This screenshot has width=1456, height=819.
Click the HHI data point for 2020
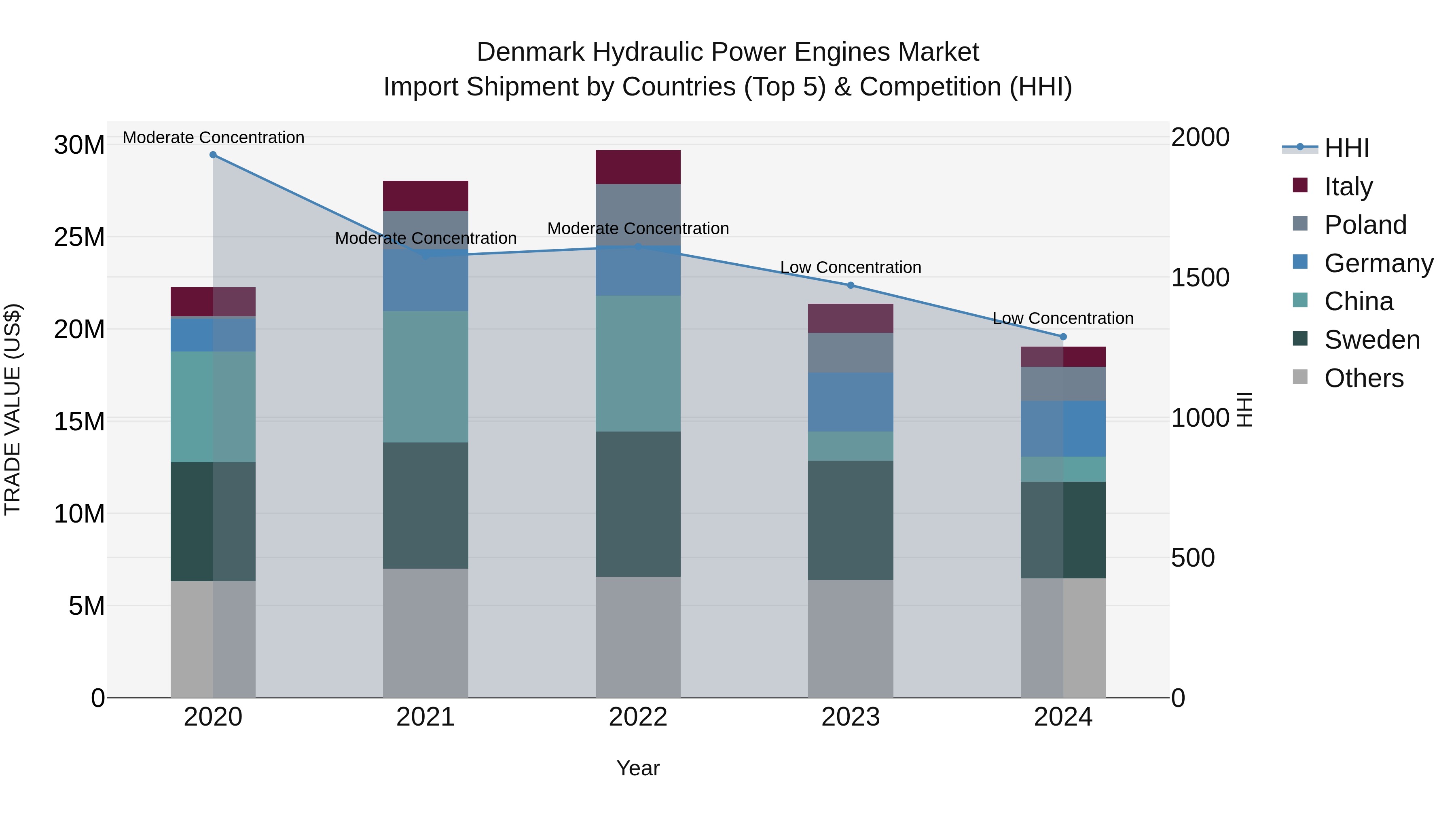pos(213,155)
